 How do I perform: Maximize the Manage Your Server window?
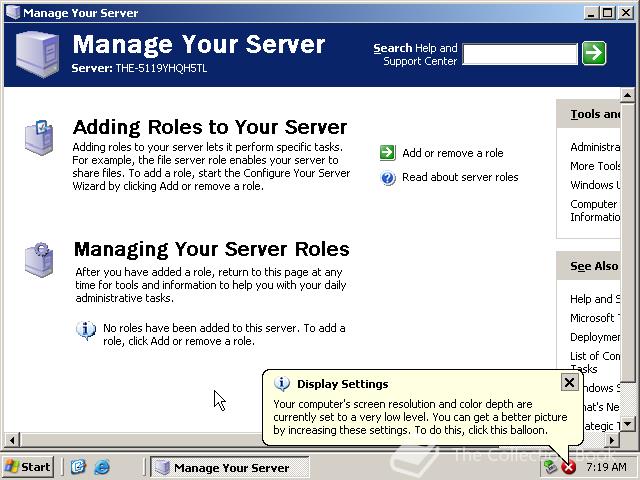pos(608,13)
